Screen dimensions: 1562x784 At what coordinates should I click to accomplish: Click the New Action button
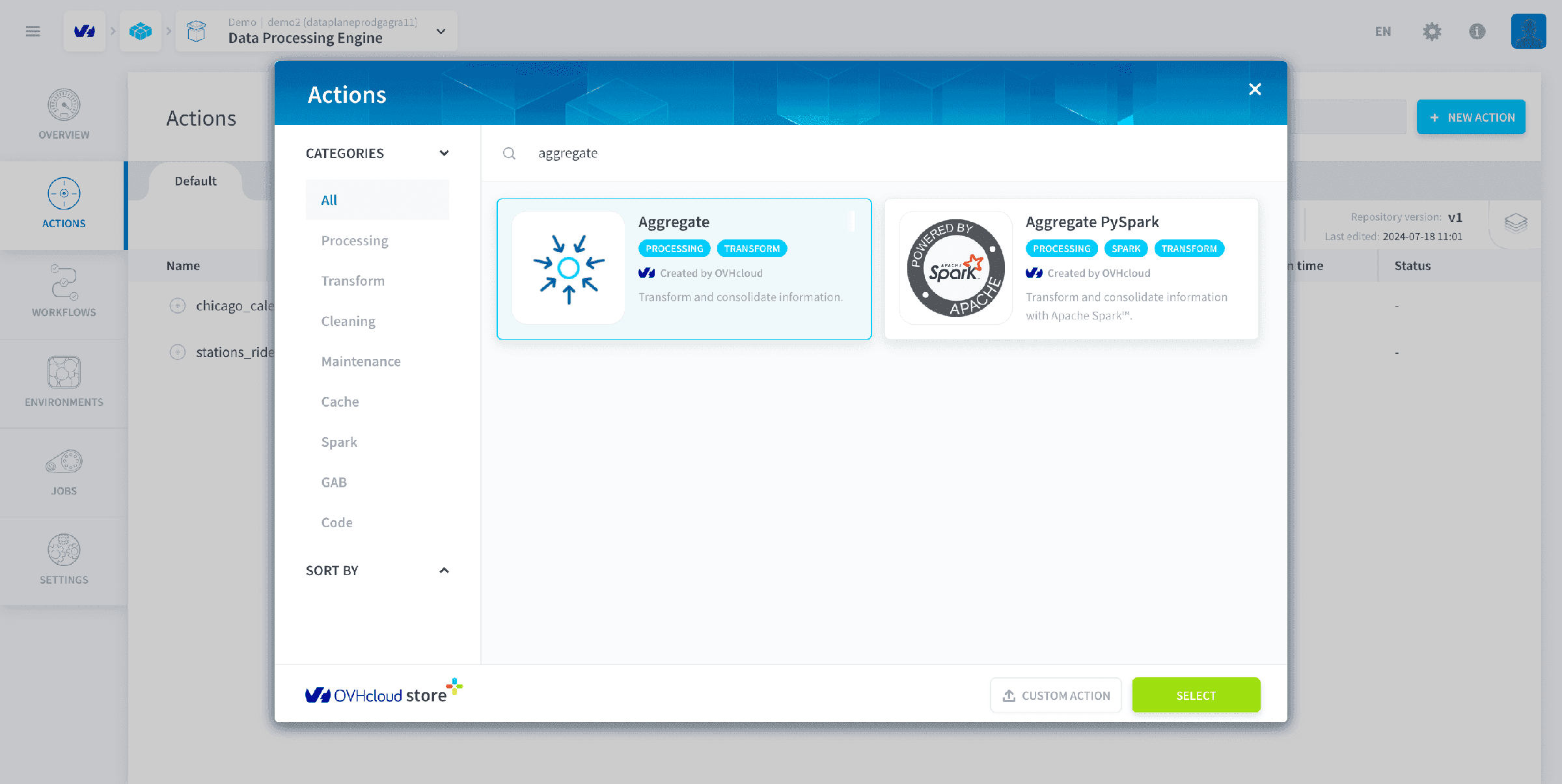[x=1471, y=117]
